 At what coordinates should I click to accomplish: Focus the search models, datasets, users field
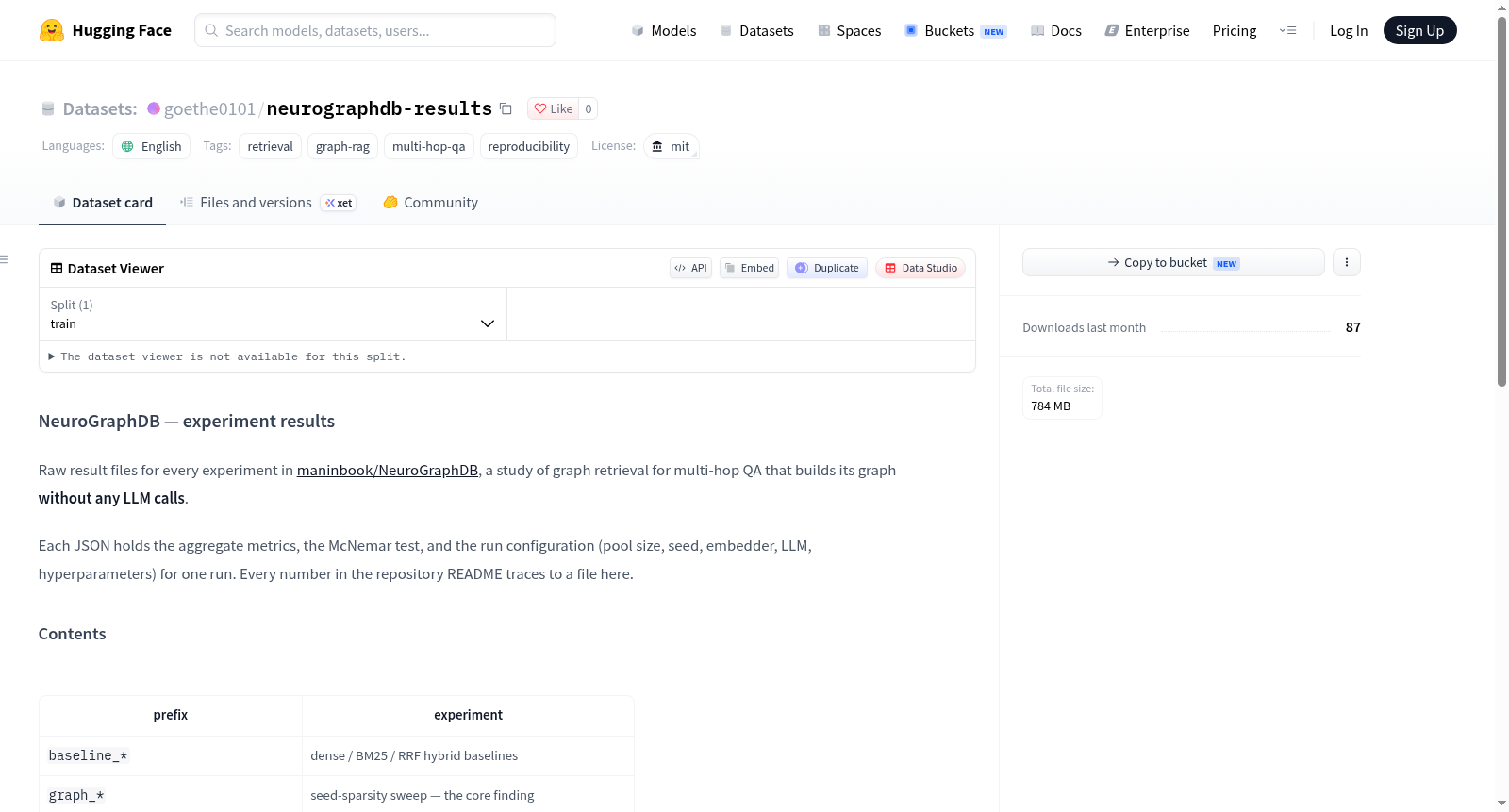pos(375,30)
